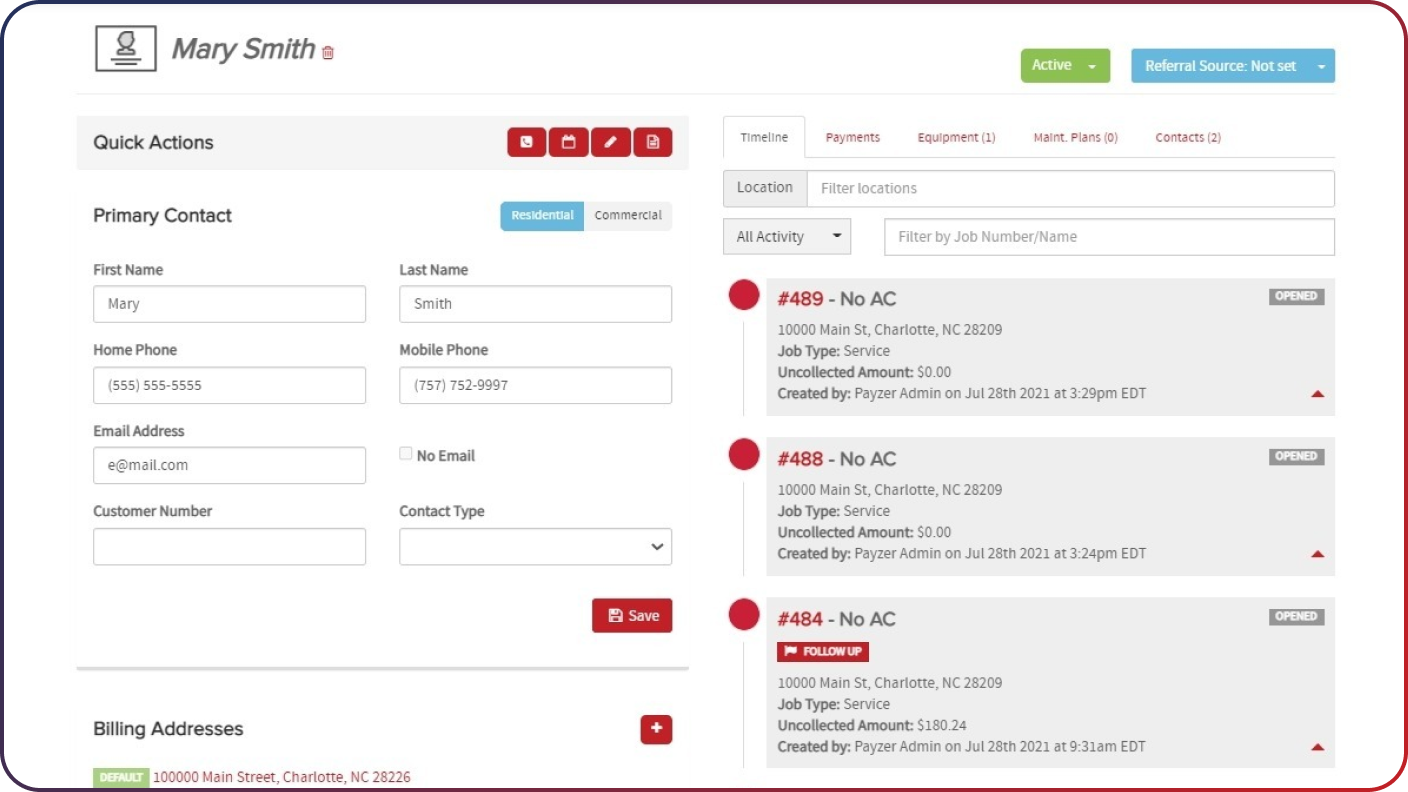Click the OPENED badge on job #489
The height and width of the screenshot is (792, 1408).
(x=1296, y=296)
